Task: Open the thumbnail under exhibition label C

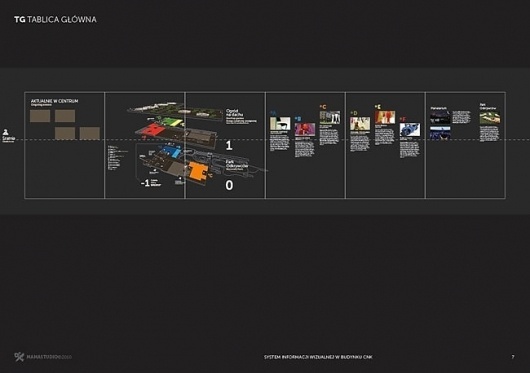Action: coord(330,117)
